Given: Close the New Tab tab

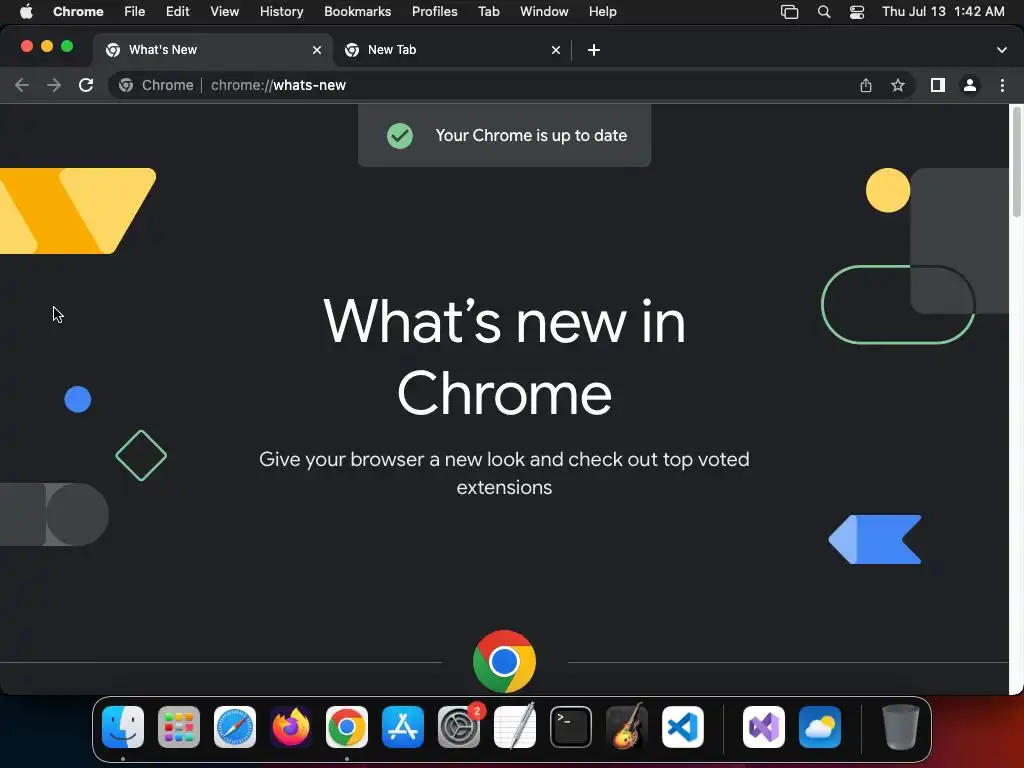Looking at the screenshot, I should pos(556,50).
